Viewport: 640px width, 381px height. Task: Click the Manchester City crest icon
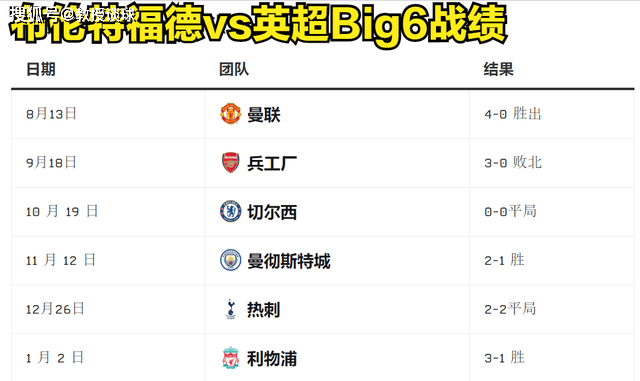231,260
